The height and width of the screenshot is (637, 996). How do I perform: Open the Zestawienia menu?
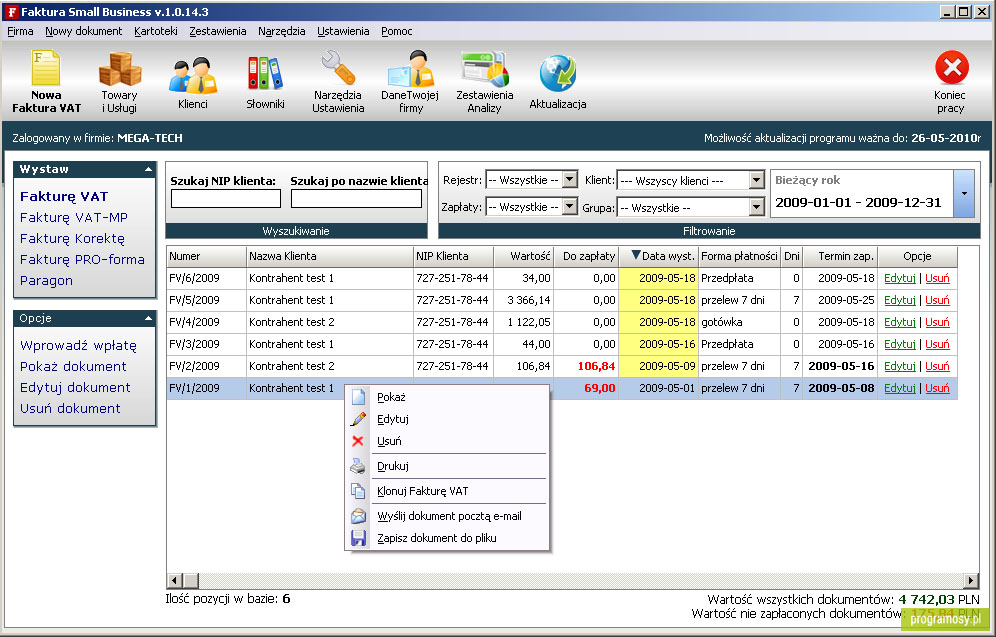[217, 31]
